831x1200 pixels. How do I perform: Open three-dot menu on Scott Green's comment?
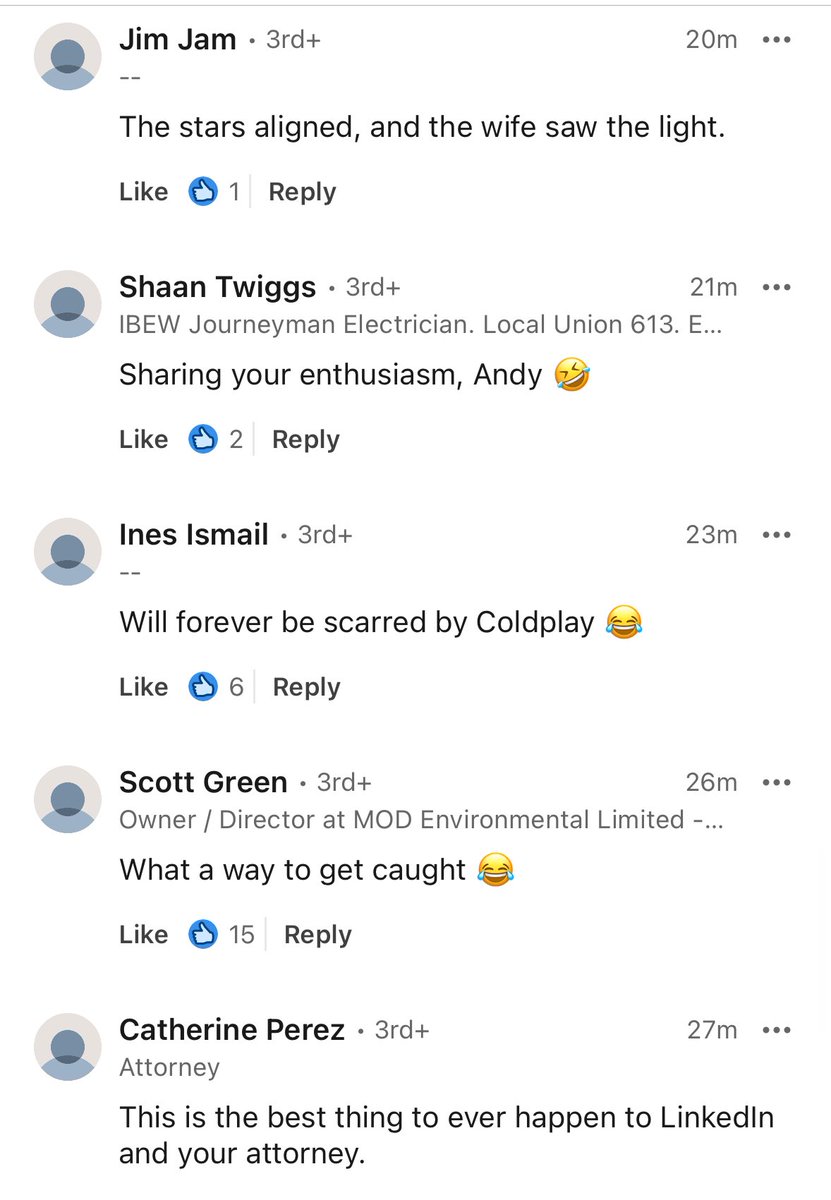click(776, 782)
